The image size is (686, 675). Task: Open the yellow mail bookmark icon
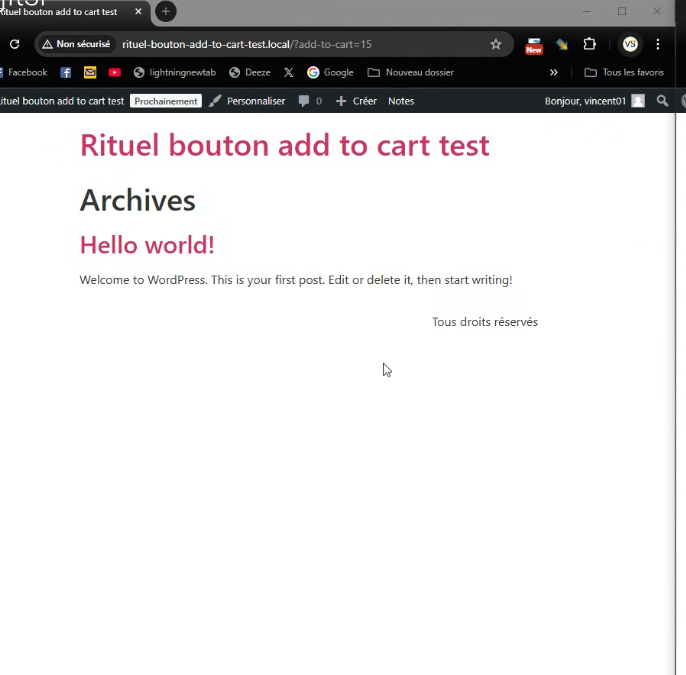90,73
